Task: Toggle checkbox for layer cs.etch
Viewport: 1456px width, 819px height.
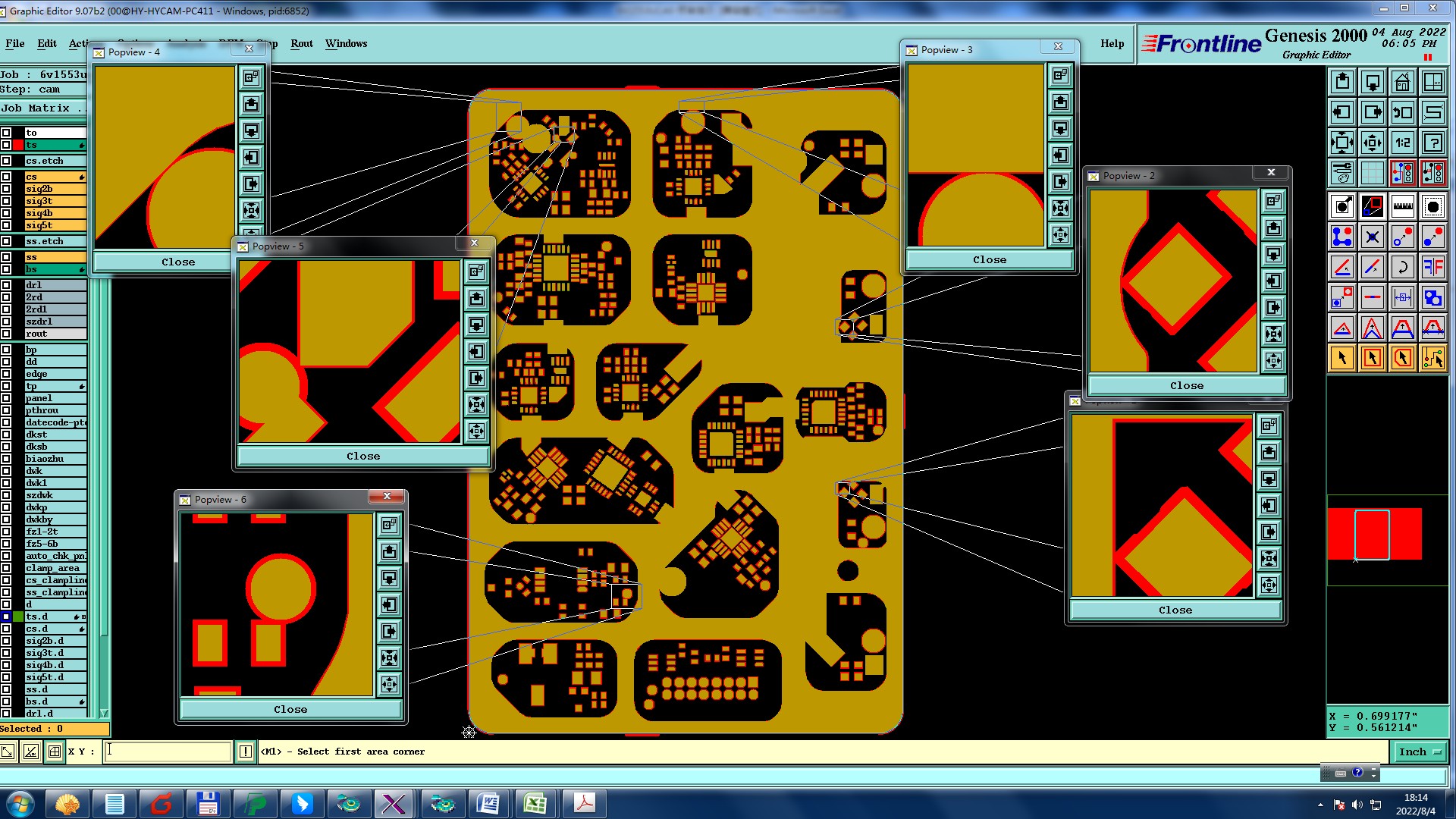Action: (6, 161)
